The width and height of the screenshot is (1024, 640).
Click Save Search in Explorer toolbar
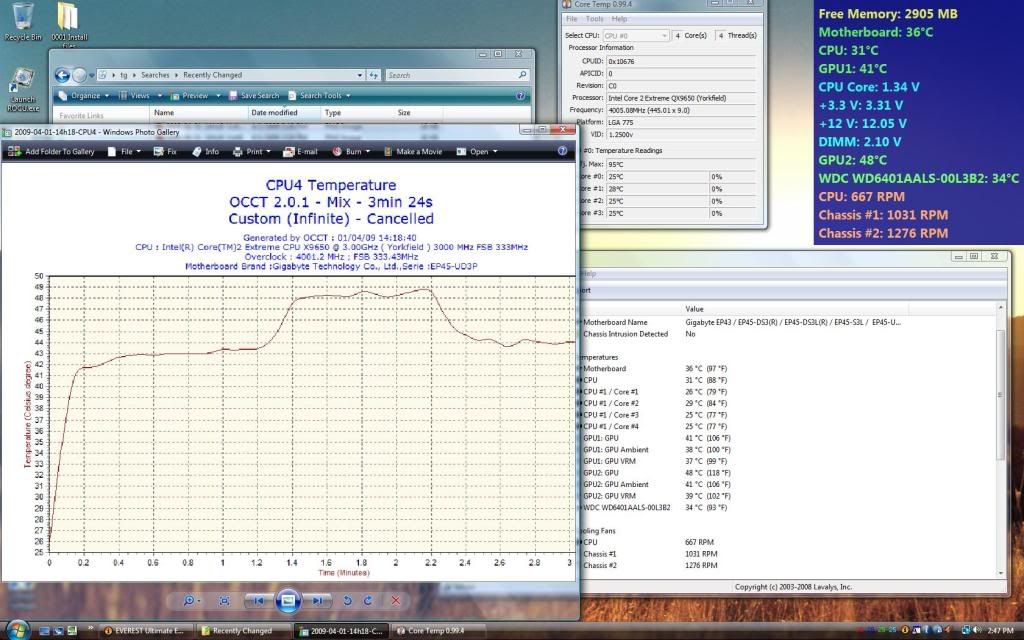(x=253, y=95)
